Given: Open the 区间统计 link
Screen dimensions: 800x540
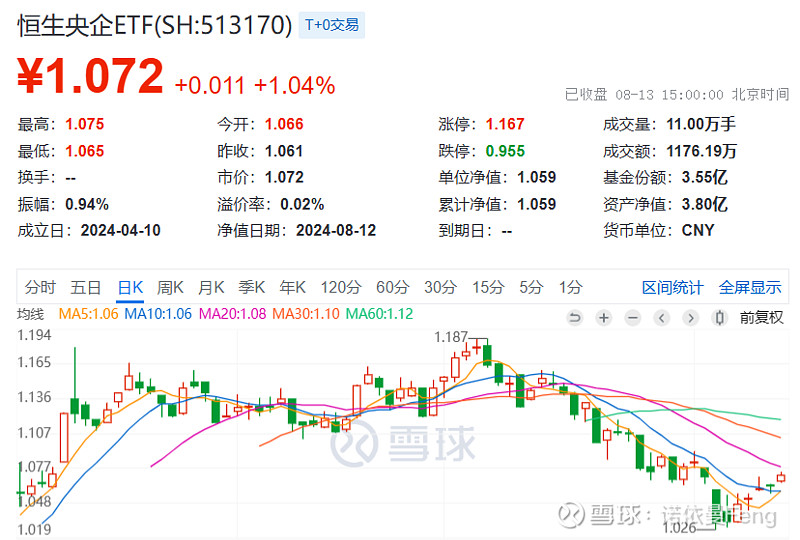Looking at the screenshot, I should pos(672,287).
